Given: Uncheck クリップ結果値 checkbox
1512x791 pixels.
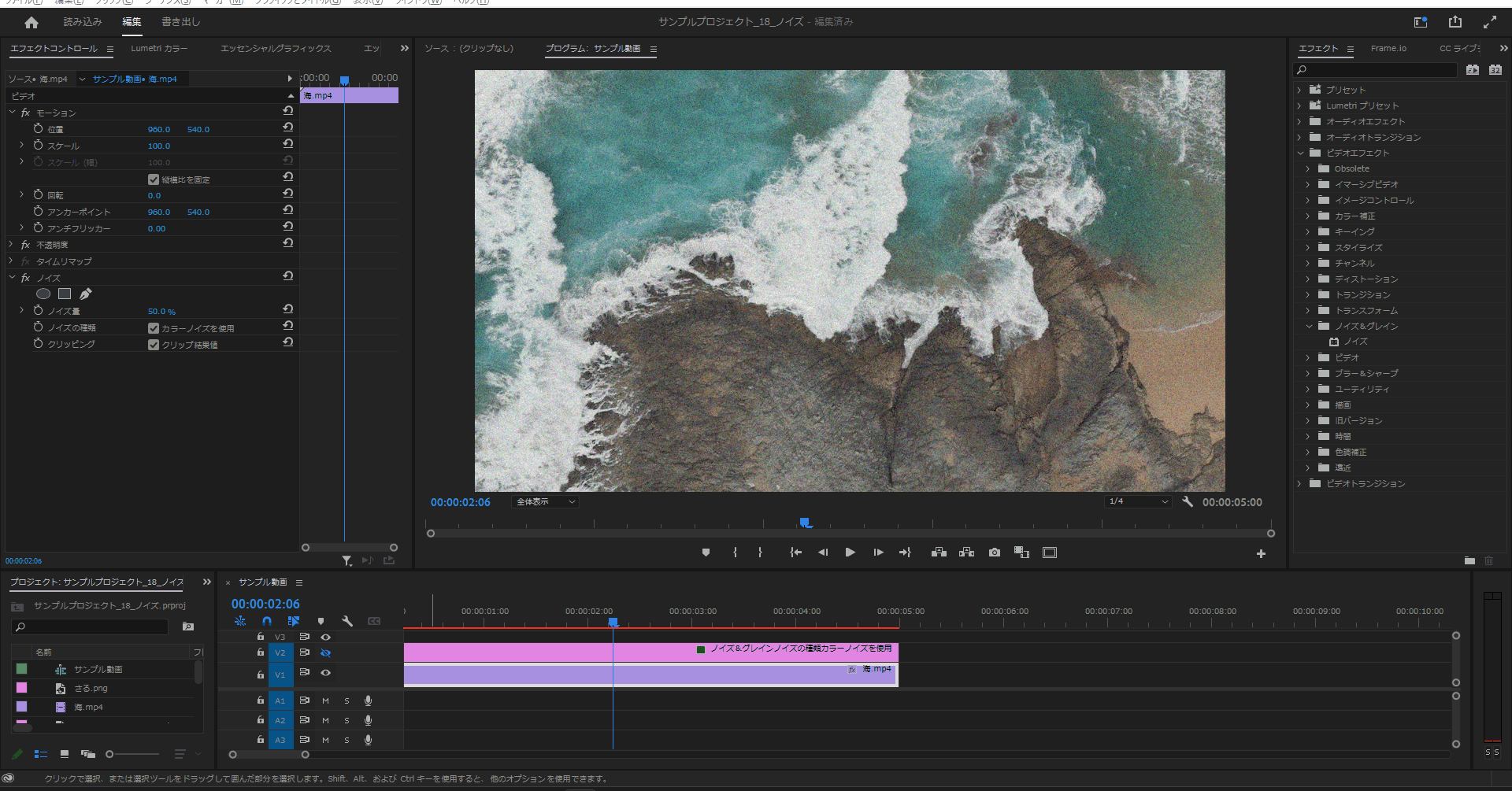Looking at the screenshot, I should pos(154,345).
